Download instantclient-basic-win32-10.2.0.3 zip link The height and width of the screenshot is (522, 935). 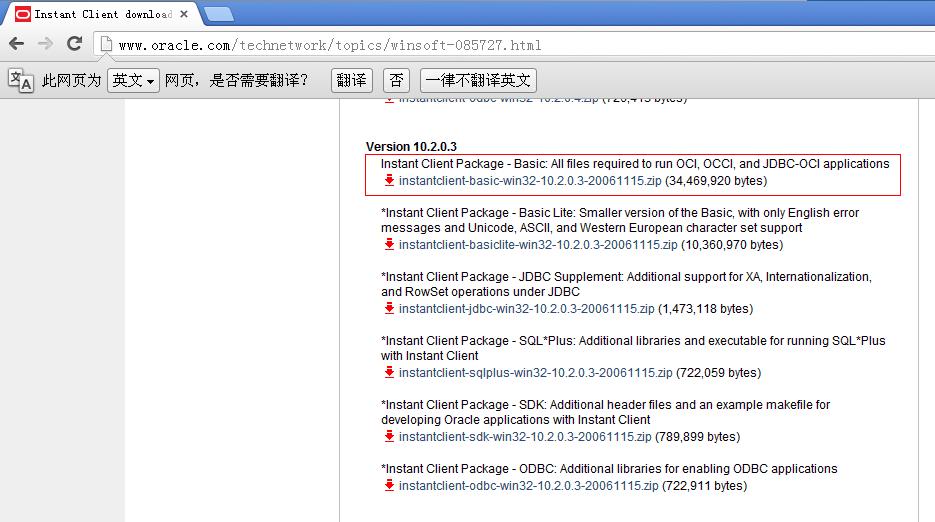pos(530,181)
